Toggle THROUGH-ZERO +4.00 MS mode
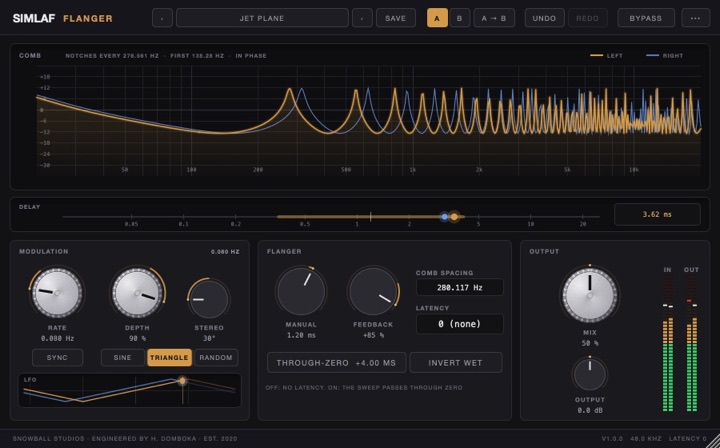 tap(337, 363)
